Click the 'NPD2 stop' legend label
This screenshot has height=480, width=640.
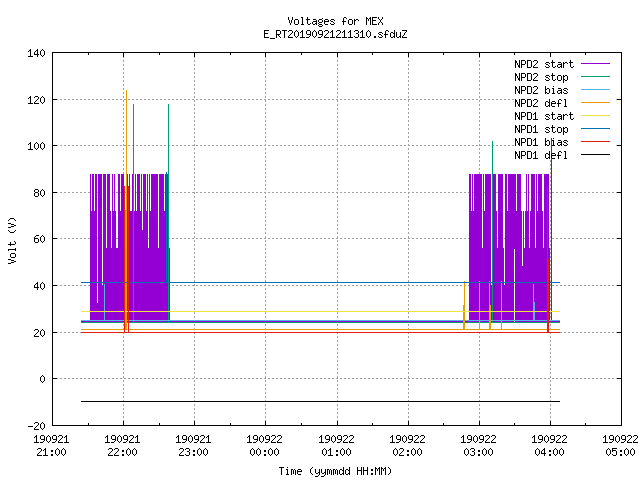click(541, 77)
